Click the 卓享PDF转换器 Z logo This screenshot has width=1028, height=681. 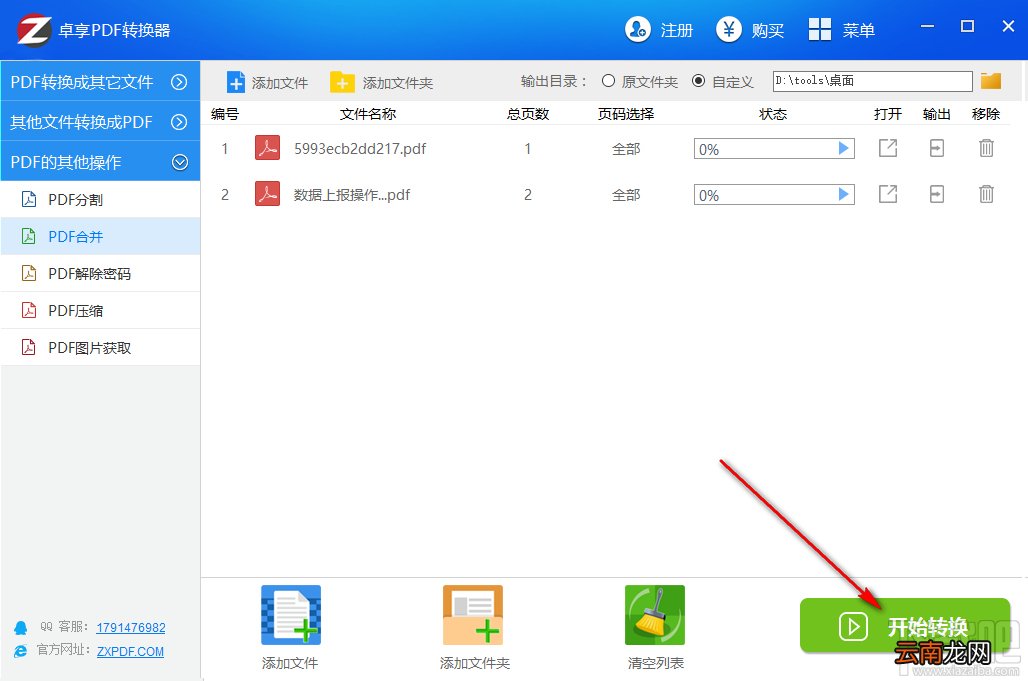(34, 30)
